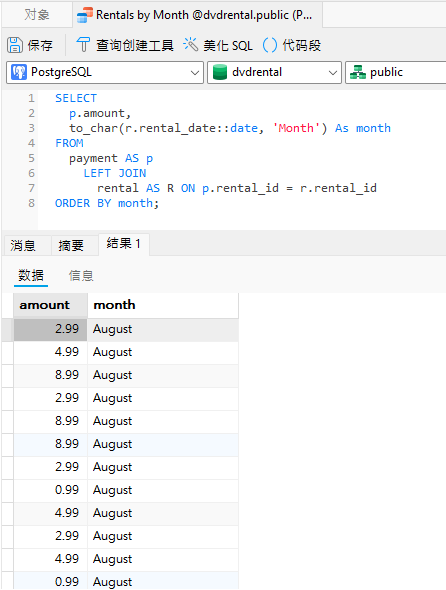Switch to the 消息 tab
The image size is (446, 590).
[x=23, y=246]
